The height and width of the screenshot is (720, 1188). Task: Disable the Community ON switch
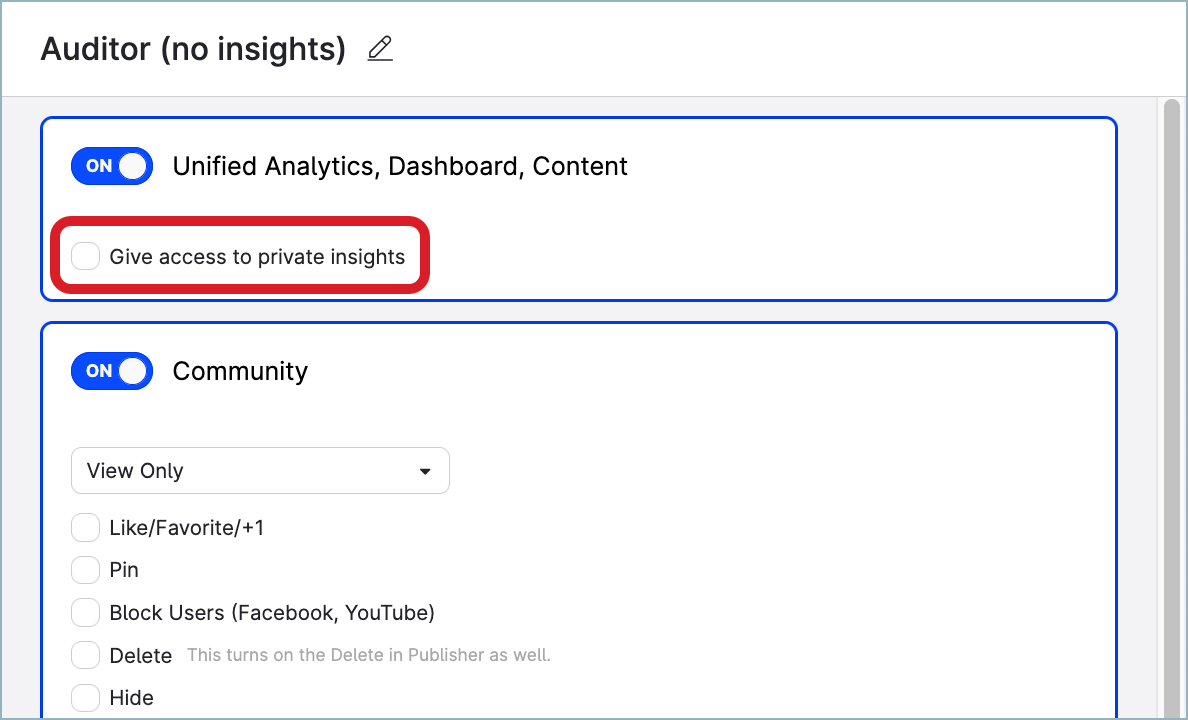pyautogui.click(x=111, y=371)
